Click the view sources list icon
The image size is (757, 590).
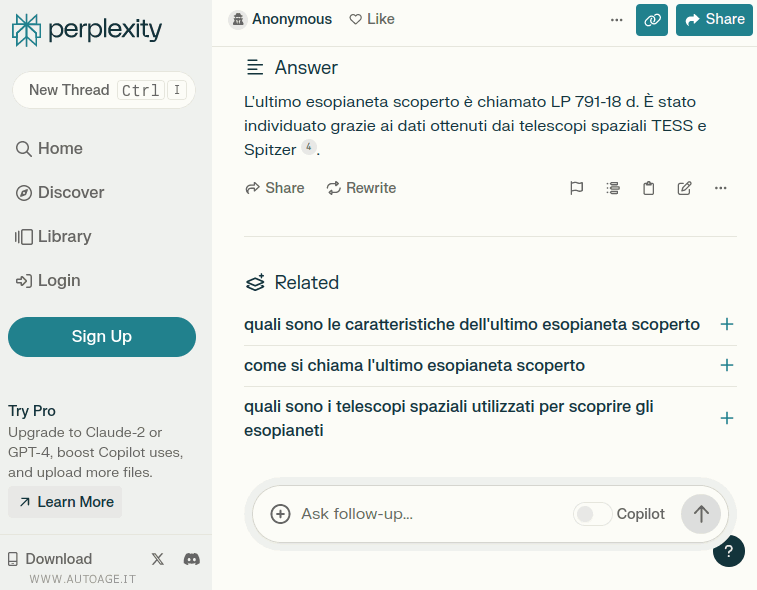point(613,188)
